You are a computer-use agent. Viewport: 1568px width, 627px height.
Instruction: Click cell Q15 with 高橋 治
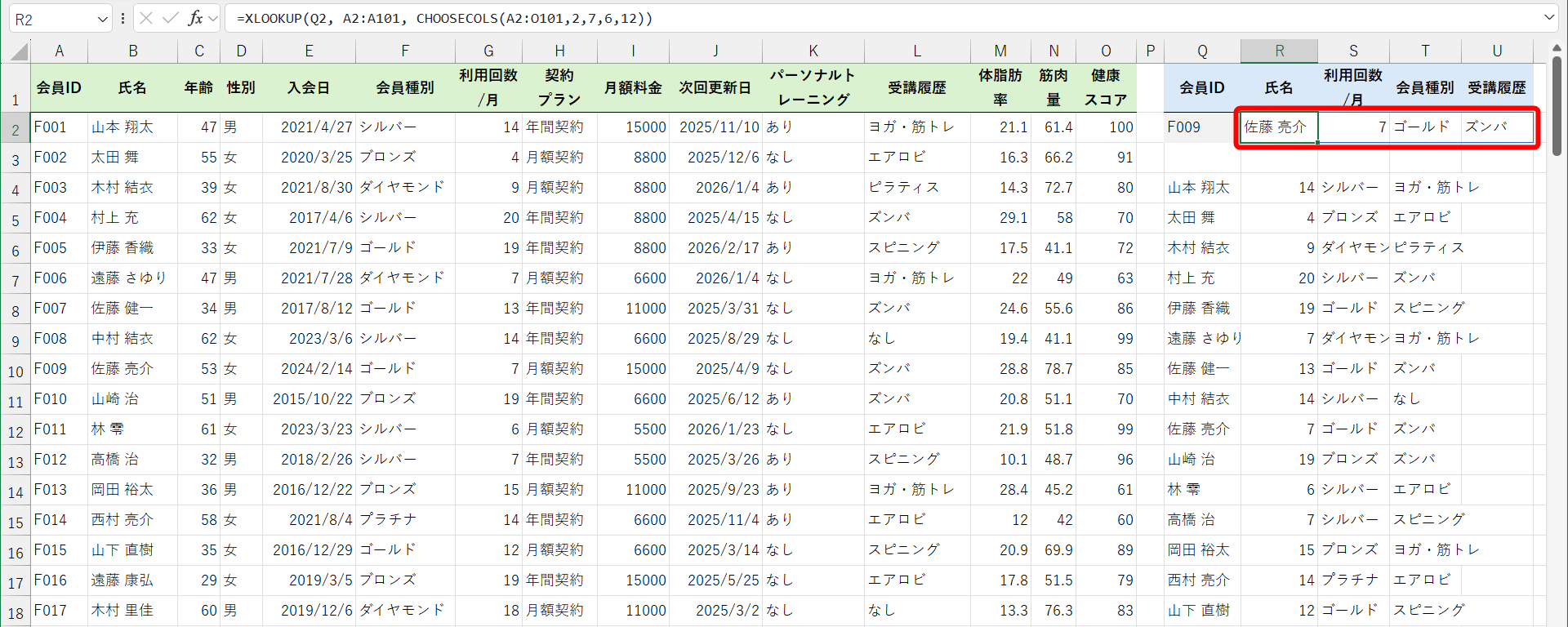coord(1202,520)
